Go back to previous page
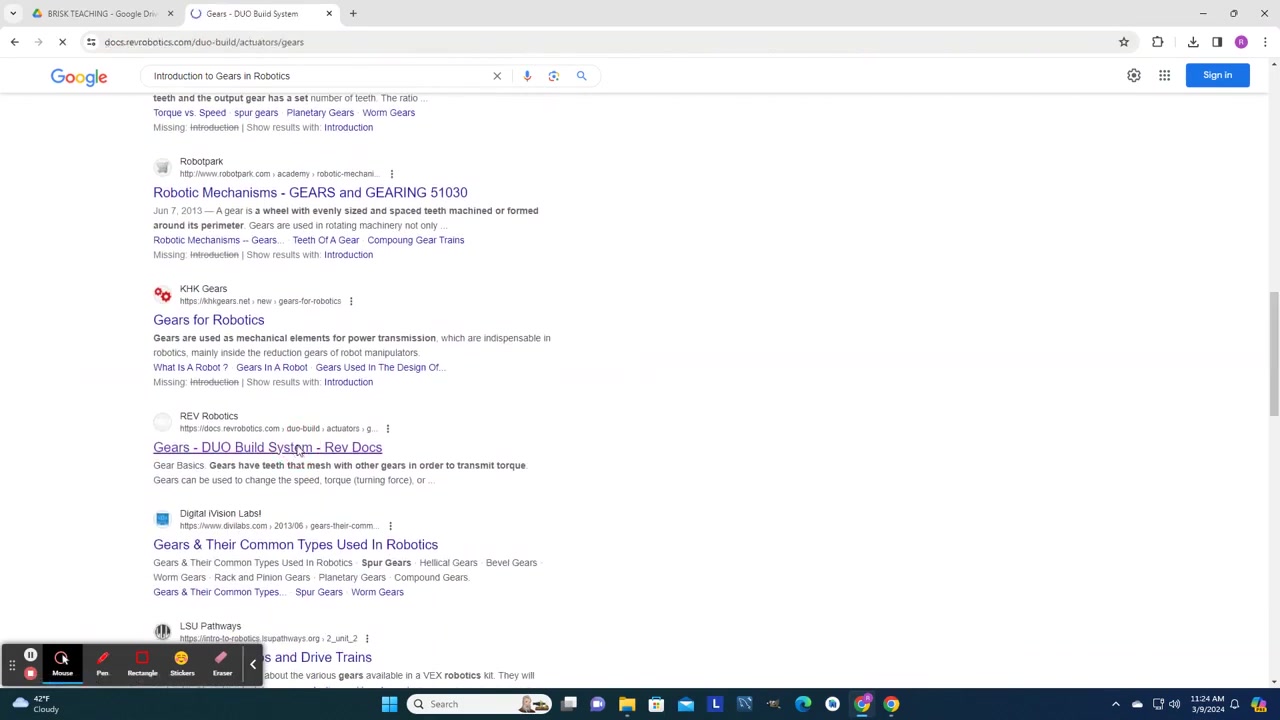This screenshot has height=720, width=1280. click(14, 42)
